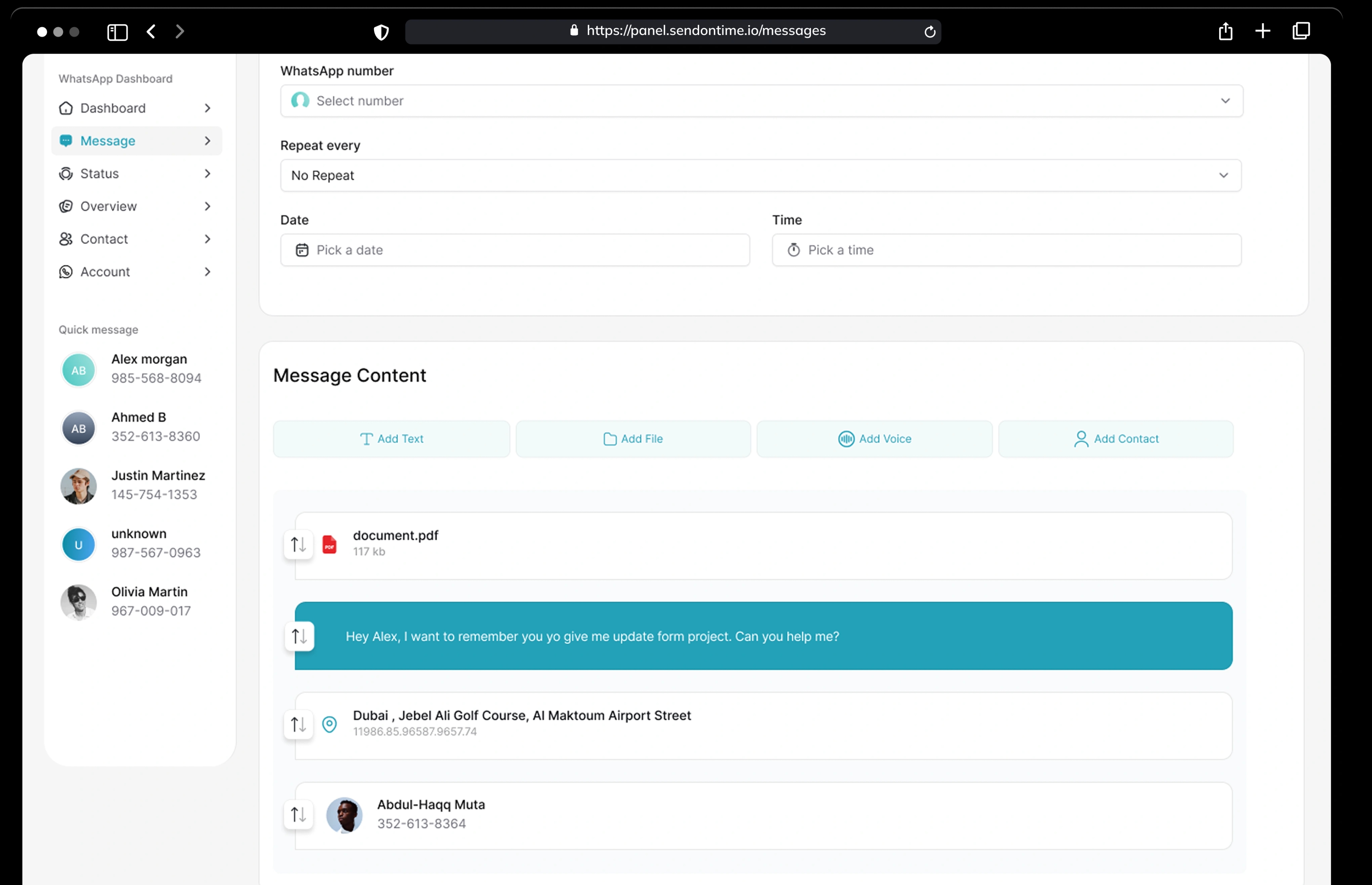Expand the Status chevron
The image size is (1372, 885).
[x=207, y=174]
